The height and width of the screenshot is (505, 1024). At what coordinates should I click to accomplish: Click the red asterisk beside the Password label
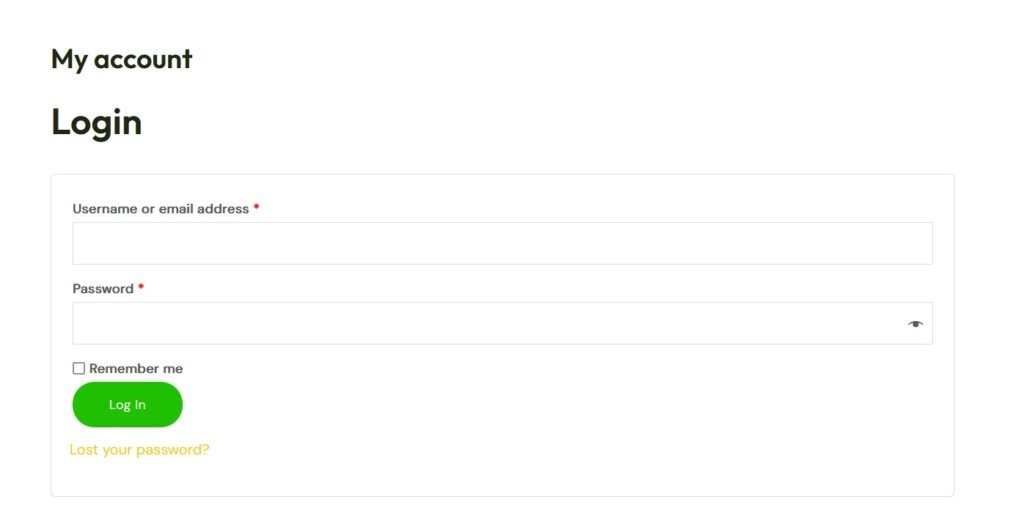click(141, 288)
